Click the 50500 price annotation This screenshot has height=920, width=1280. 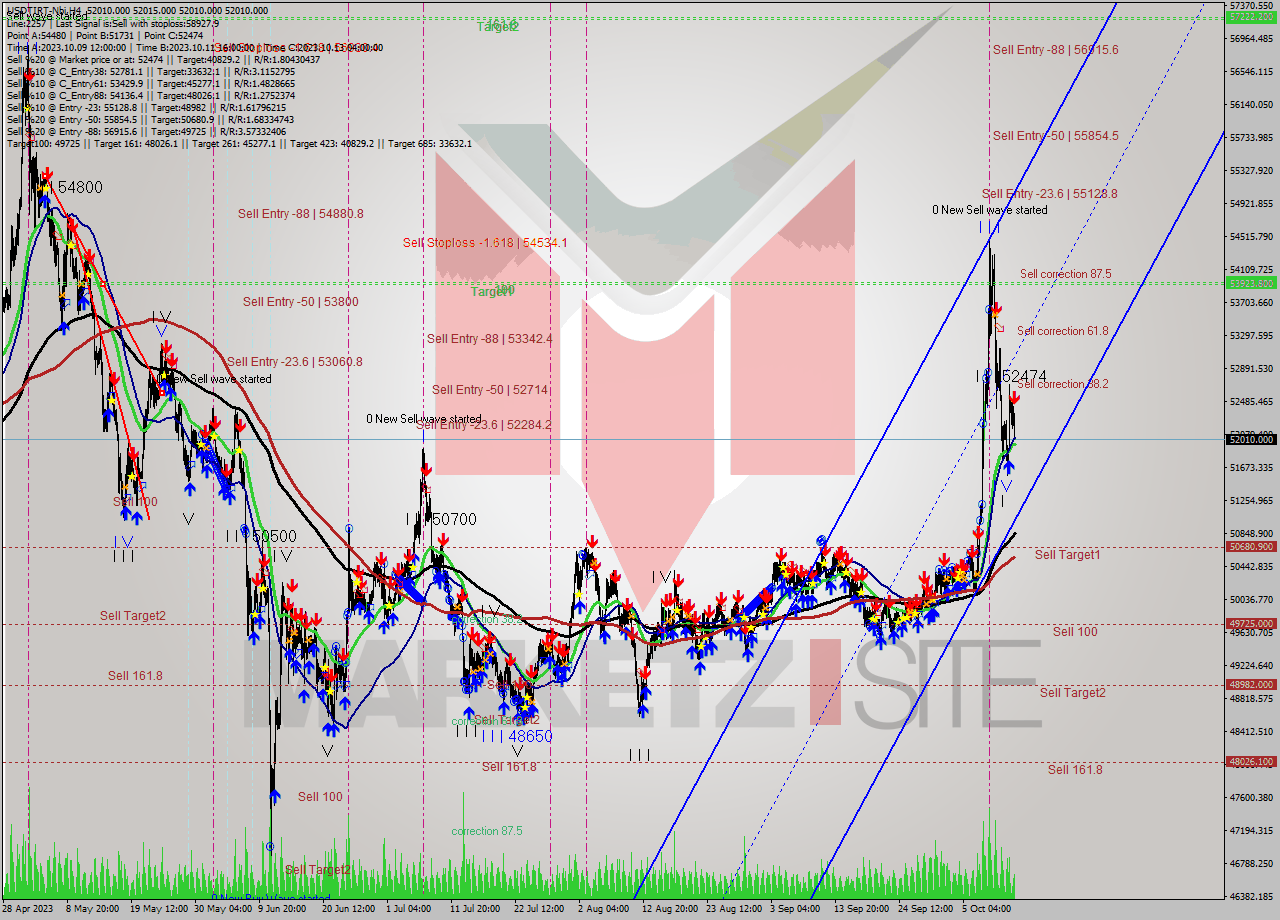274,537
